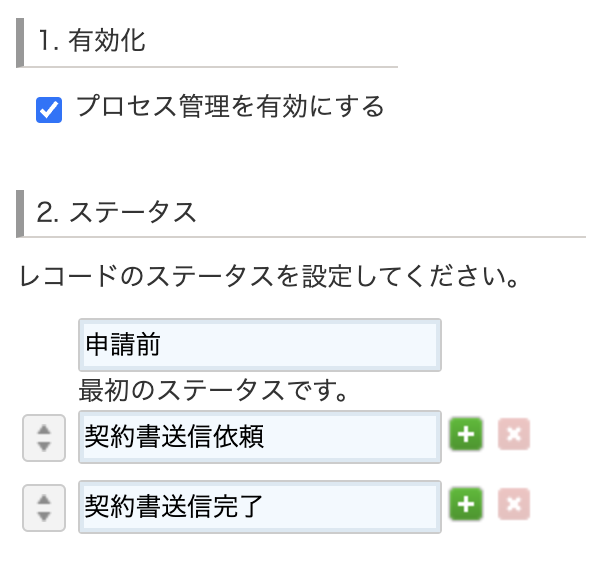This screenshot has width=608, height=568.
Task: Select the 1. 有効化 section heading
Action: click(92, 40)
